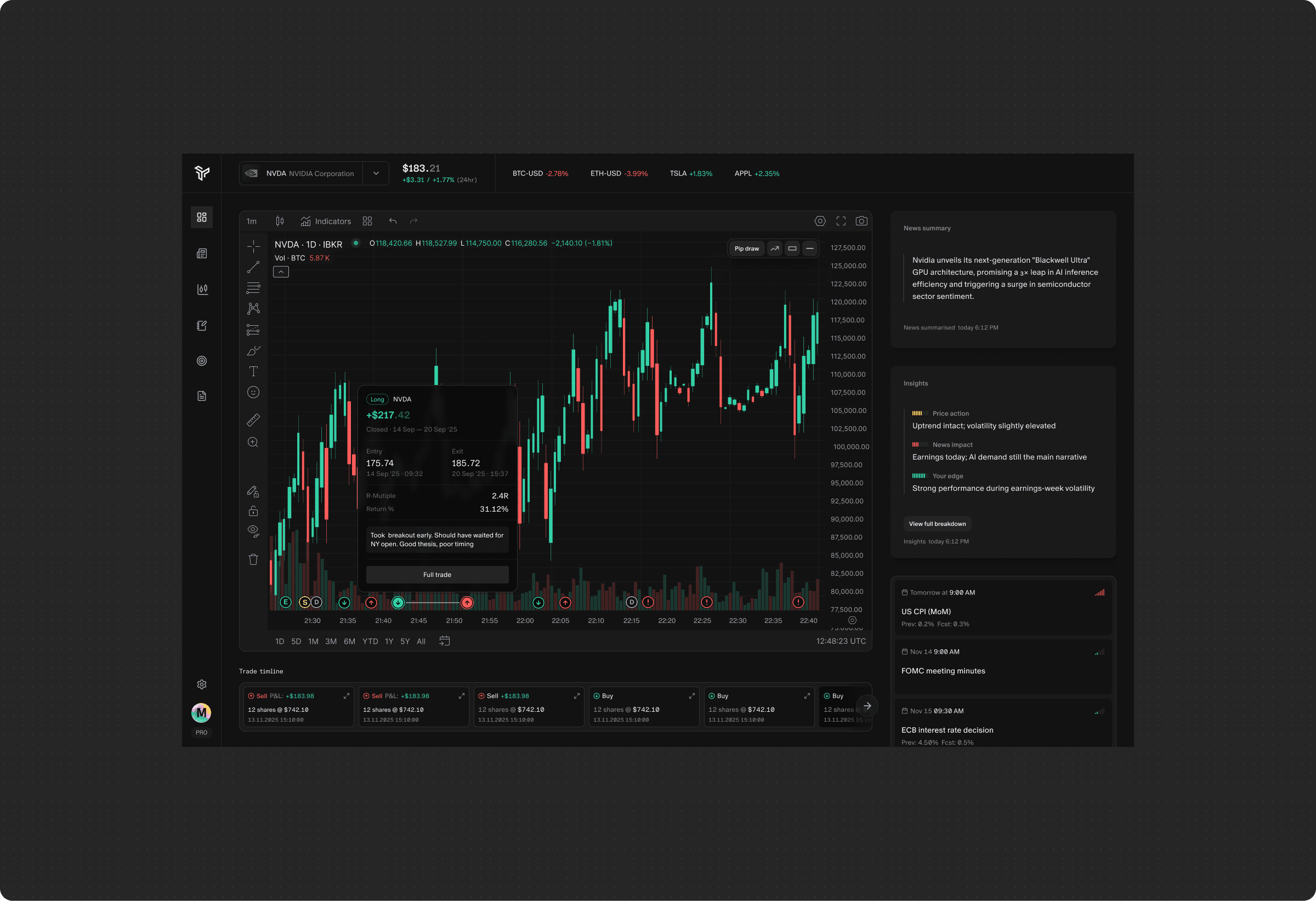Click the Pip draw button
1316x901 pixels.
(747, 248)
